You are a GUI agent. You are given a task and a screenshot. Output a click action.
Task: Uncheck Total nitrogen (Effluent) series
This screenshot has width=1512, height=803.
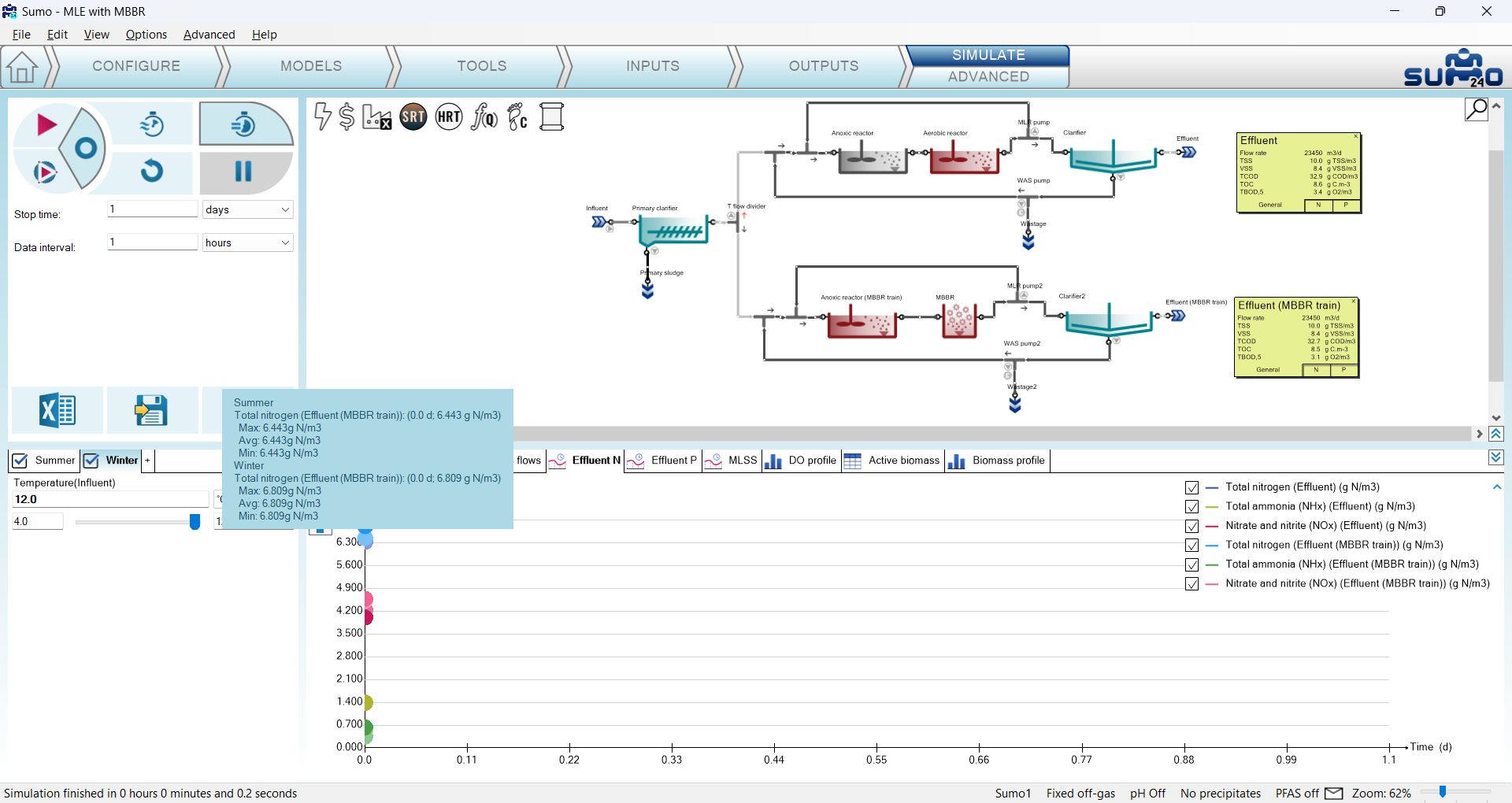click(x=1192, y=488)
